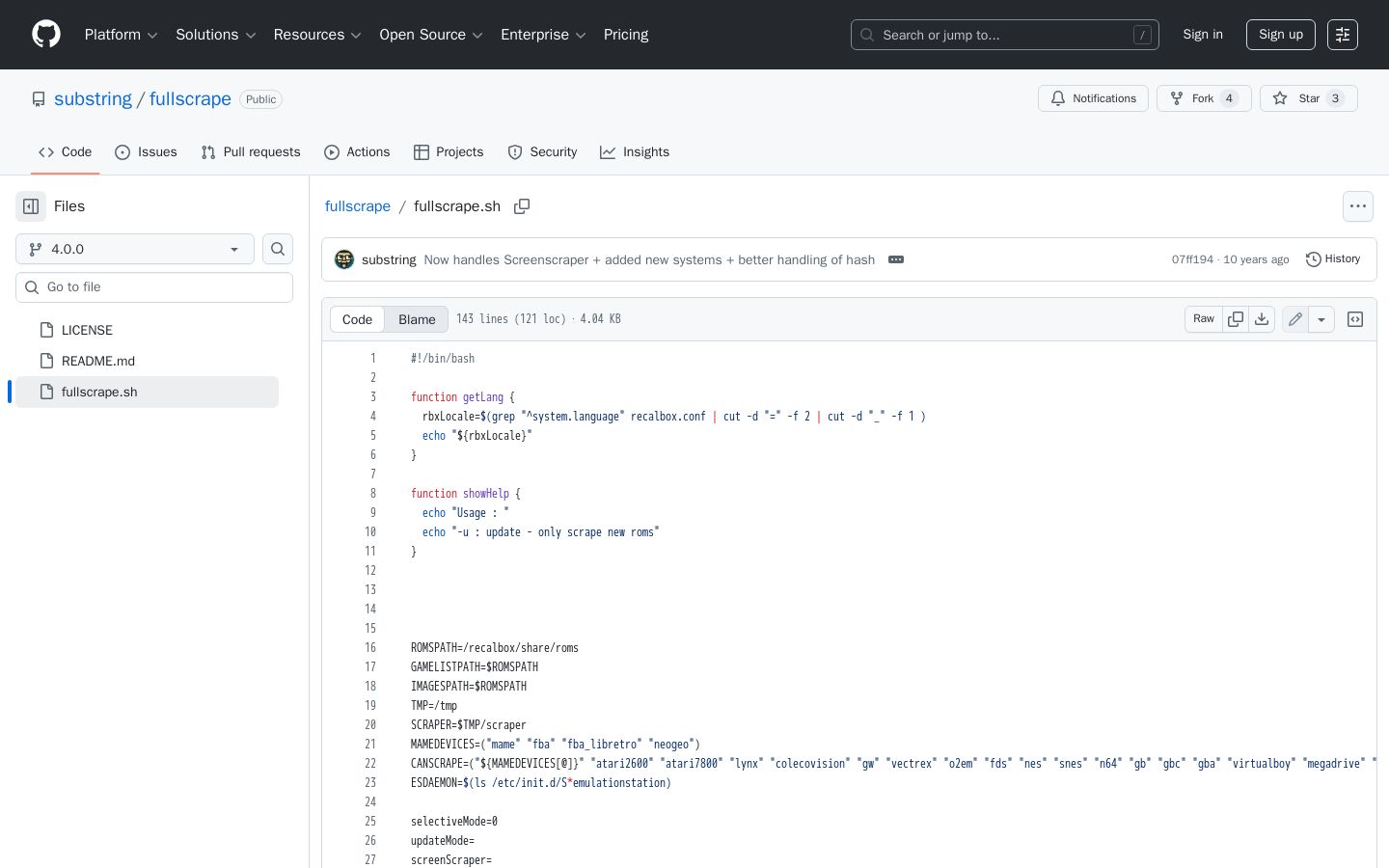Open README.md in the file tree

tap(98, 361)
